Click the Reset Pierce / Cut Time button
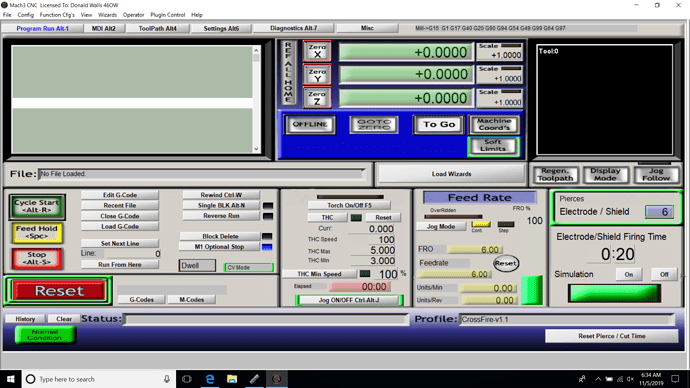This screenshot has width=690, height=388. coord(612,336)
